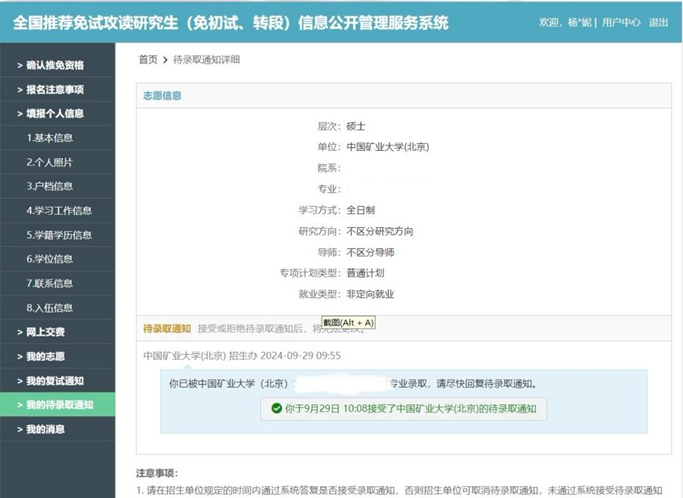This screenshot has height=498, width=683.
Task: Click 用户中心 link in header
Action: 621,22
